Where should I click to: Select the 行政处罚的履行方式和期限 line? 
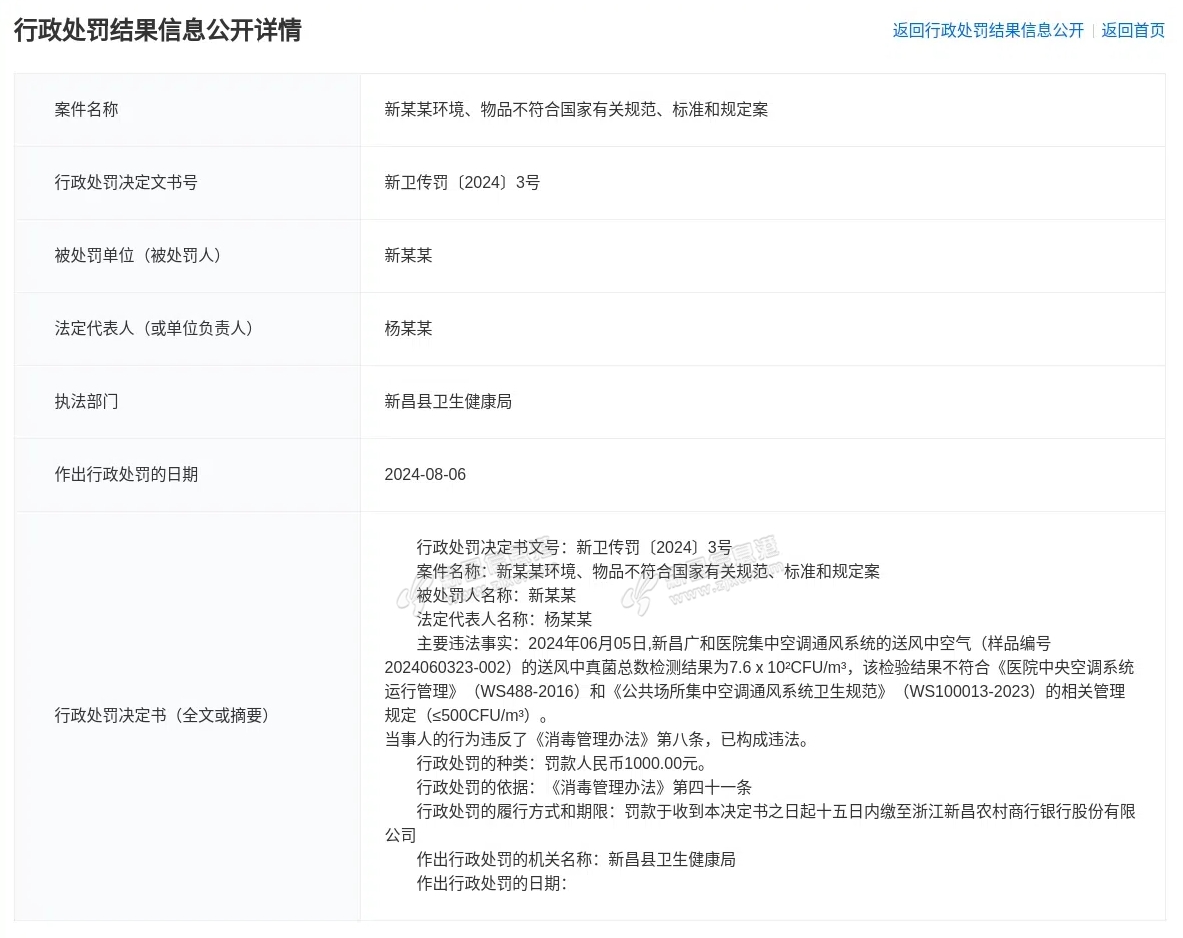point(775,812)
